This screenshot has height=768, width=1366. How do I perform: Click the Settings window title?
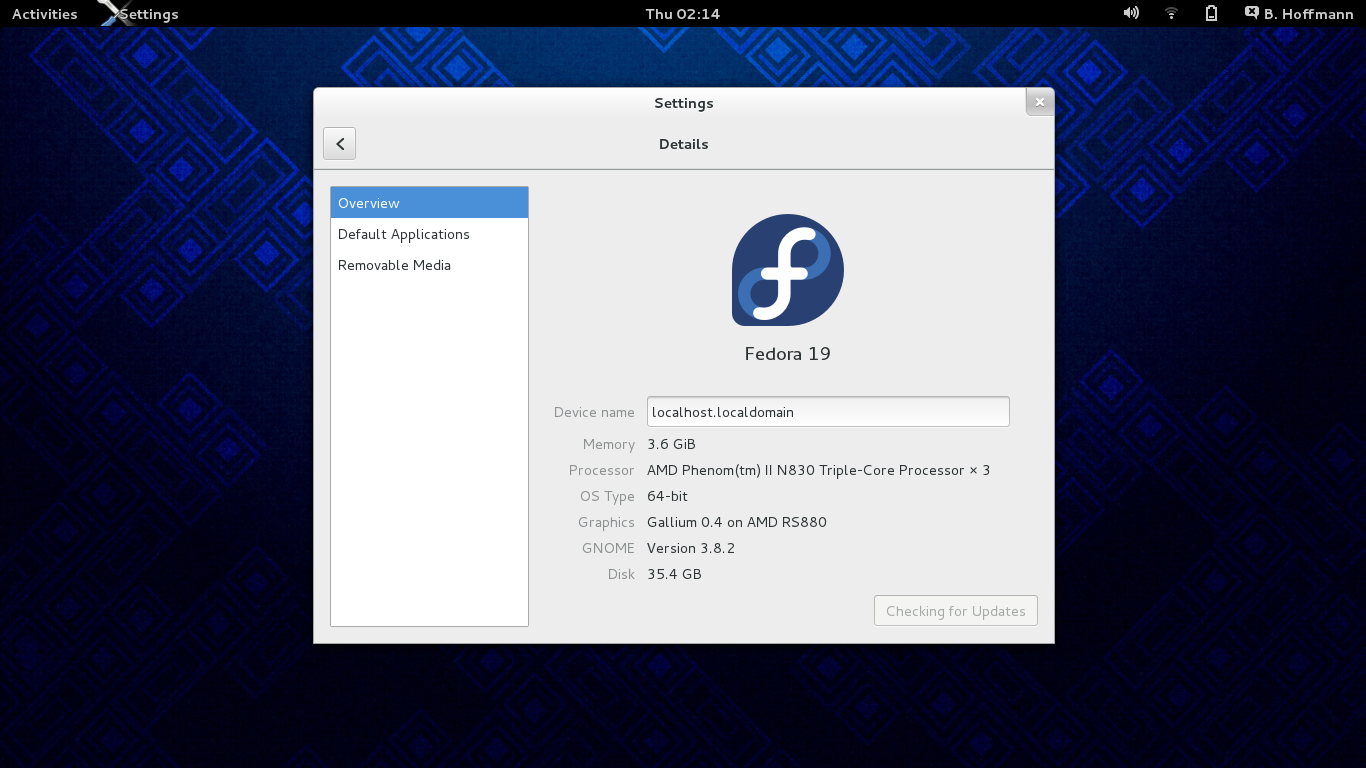tap(684, 103)
